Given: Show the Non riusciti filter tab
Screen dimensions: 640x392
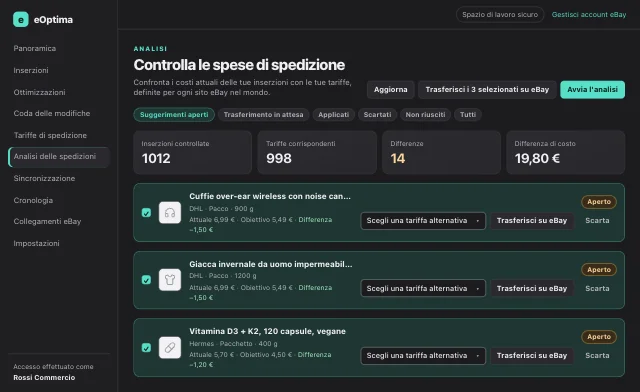Looking at the screenshot, I should (x=425, y=115).
